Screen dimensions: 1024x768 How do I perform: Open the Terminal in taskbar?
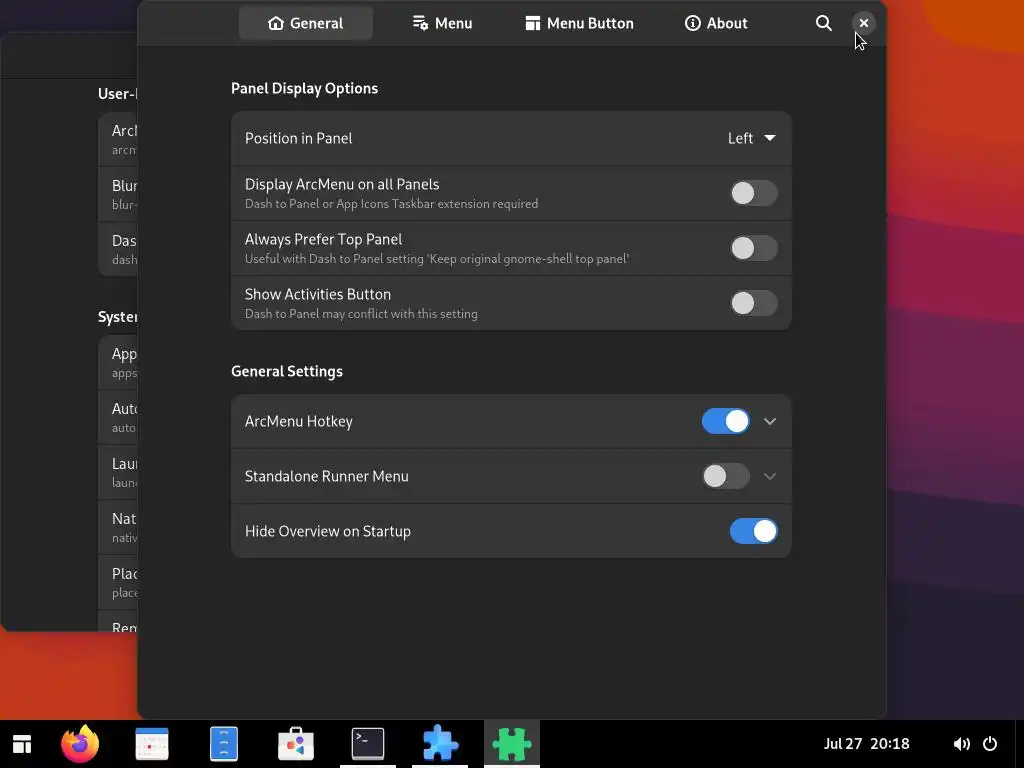(x=368, y=744)
